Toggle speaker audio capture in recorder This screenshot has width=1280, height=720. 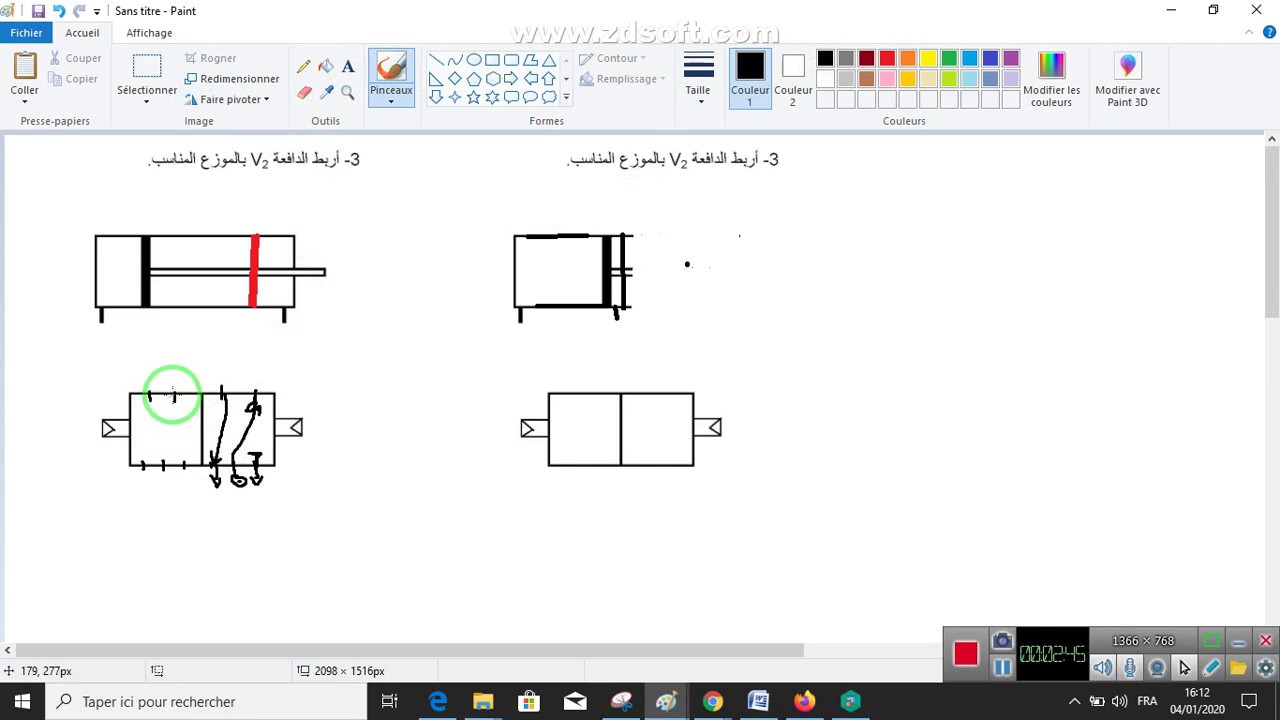[x=1102, y=668]
